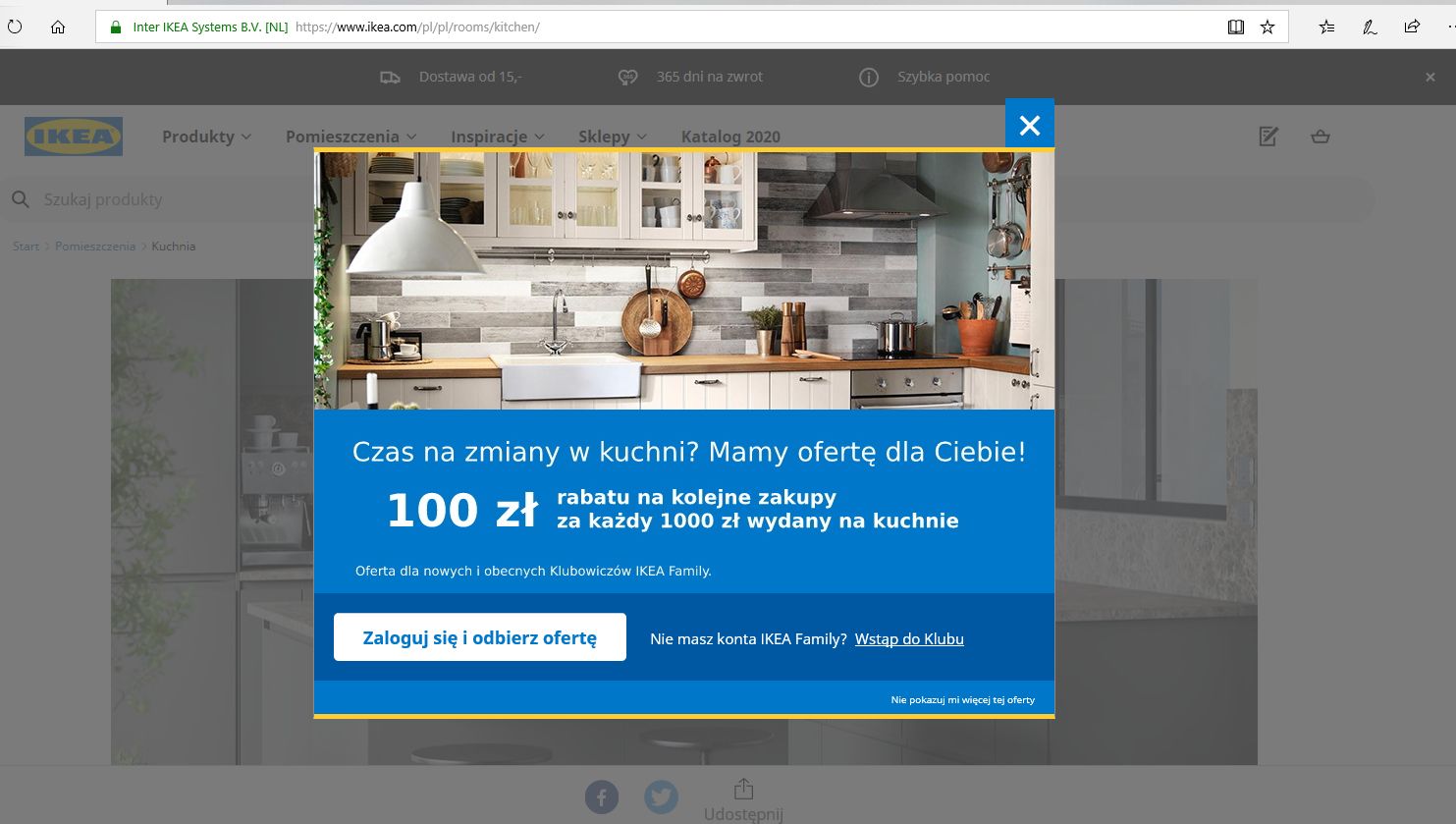Dismiss the top grey info banner

[x=1430, y=78]
